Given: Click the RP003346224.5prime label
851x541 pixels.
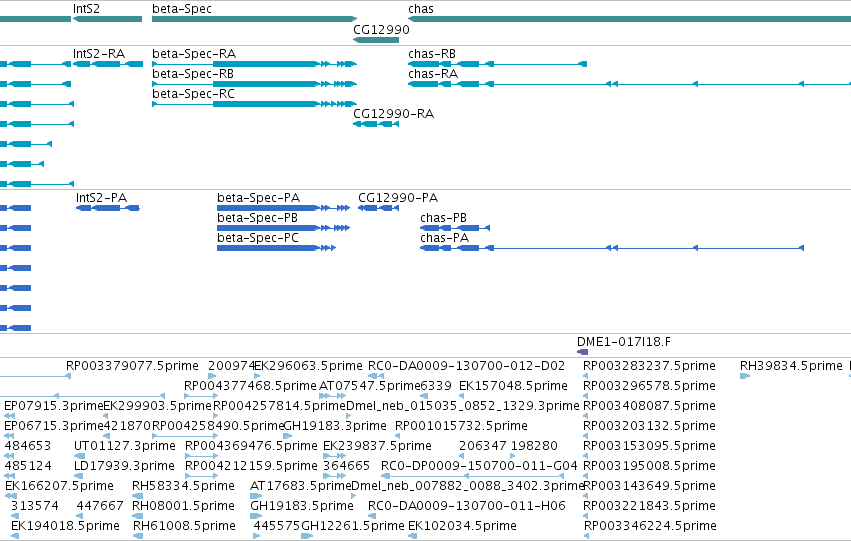Looking at the screenshot, I should tap(650, 526).
